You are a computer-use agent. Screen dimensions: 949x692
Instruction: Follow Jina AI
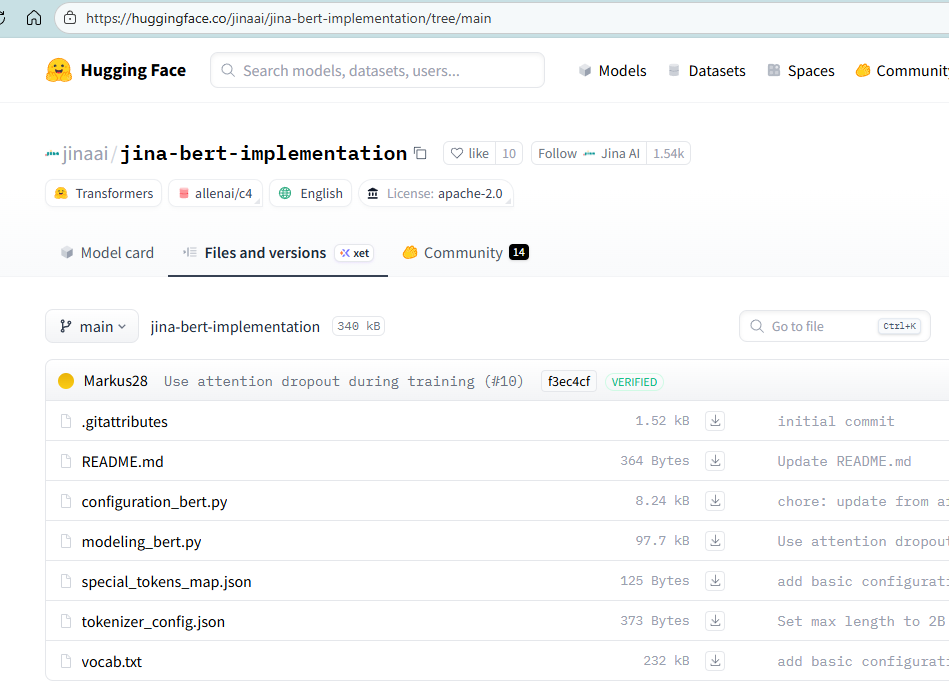(x=589, y=153)
